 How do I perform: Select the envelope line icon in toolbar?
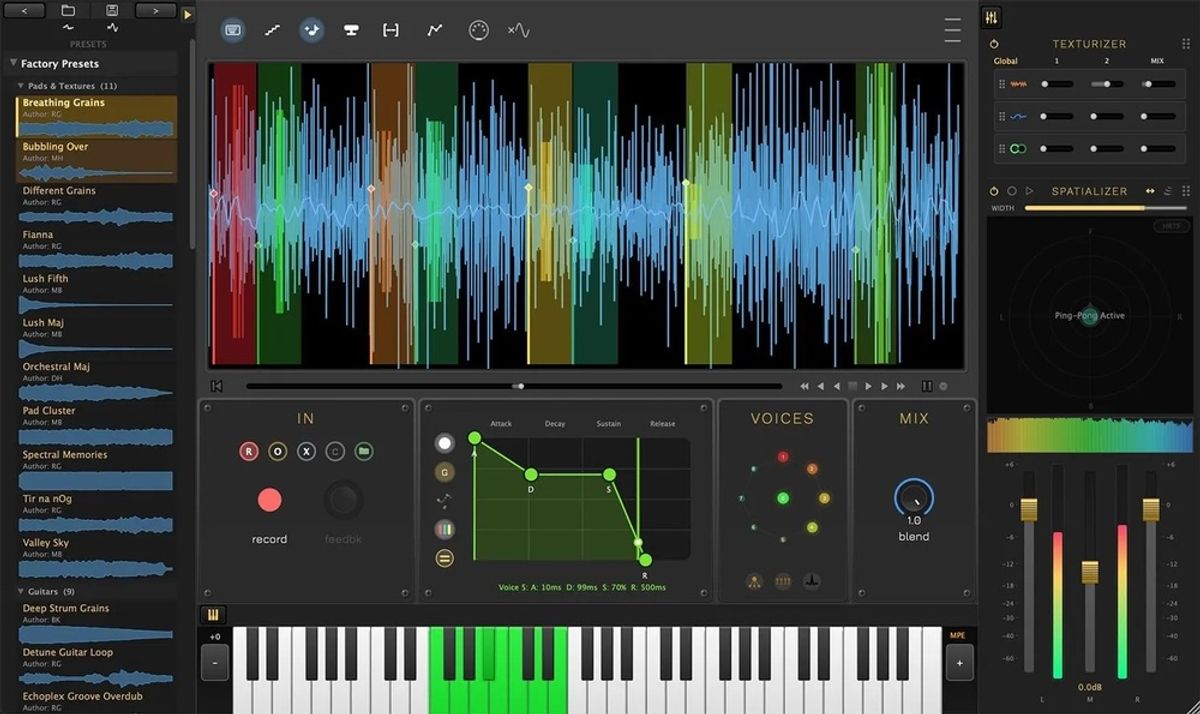[x=434, y=30]
